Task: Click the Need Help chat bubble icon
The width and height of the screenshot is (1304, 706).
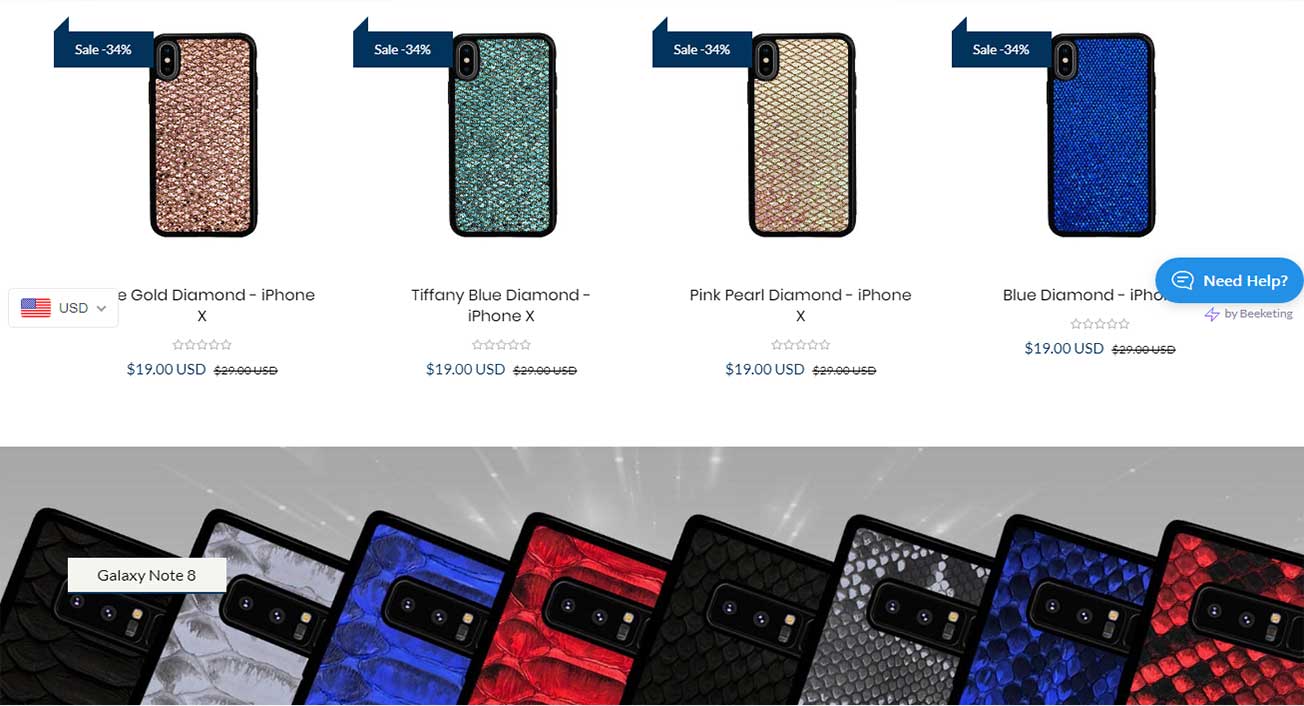Action: coord(1184,280)
